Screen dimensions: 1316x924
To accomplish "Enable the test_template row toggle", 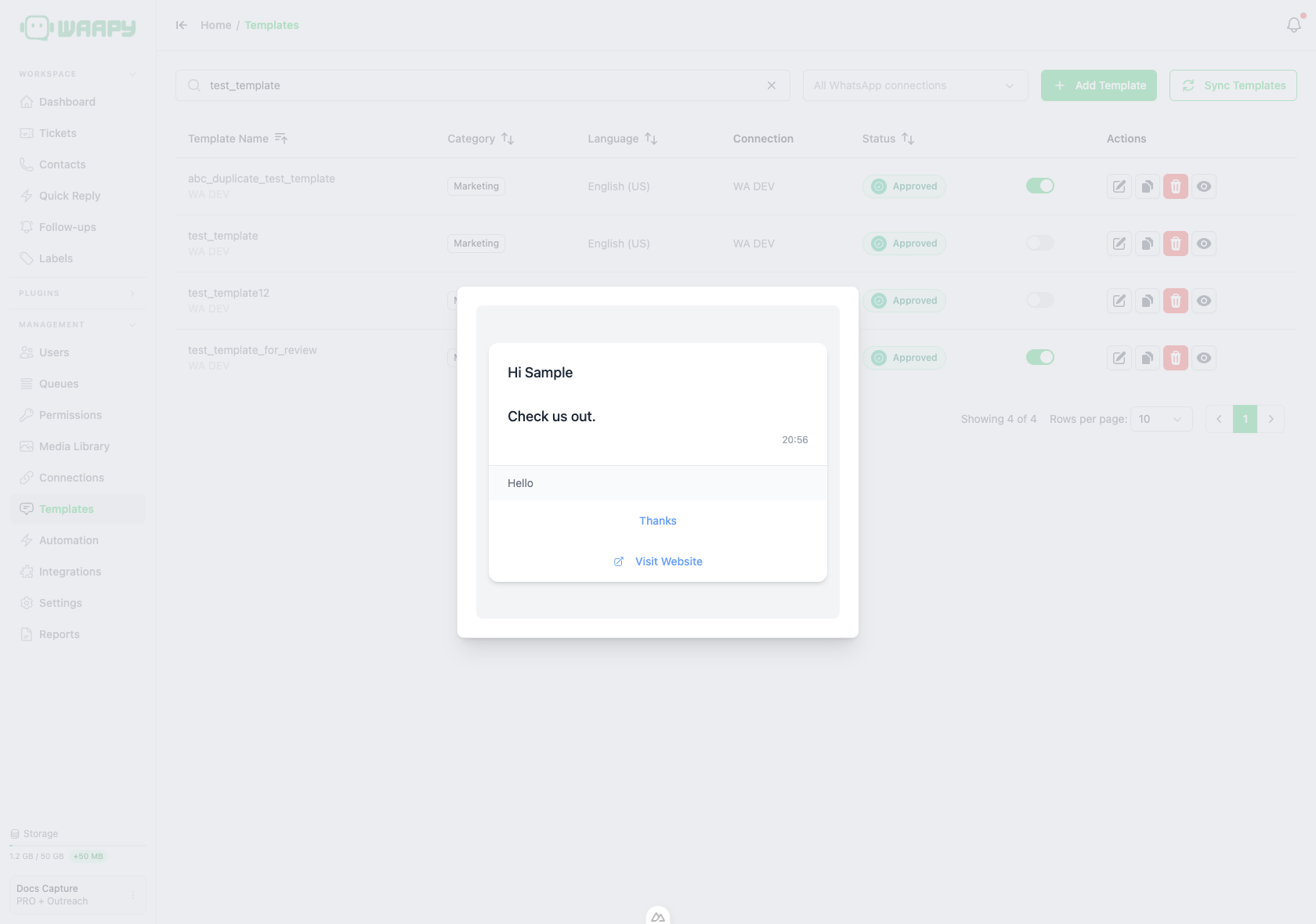I will 1040,243.
